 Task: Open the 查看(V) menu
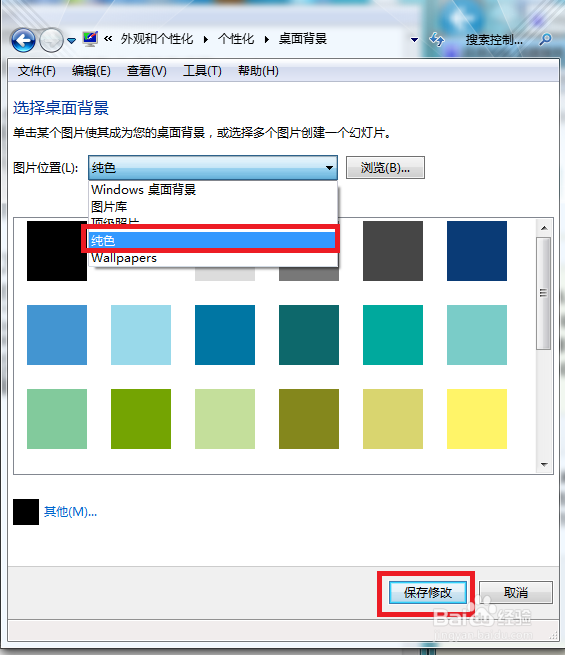click(x=147, y=71)
